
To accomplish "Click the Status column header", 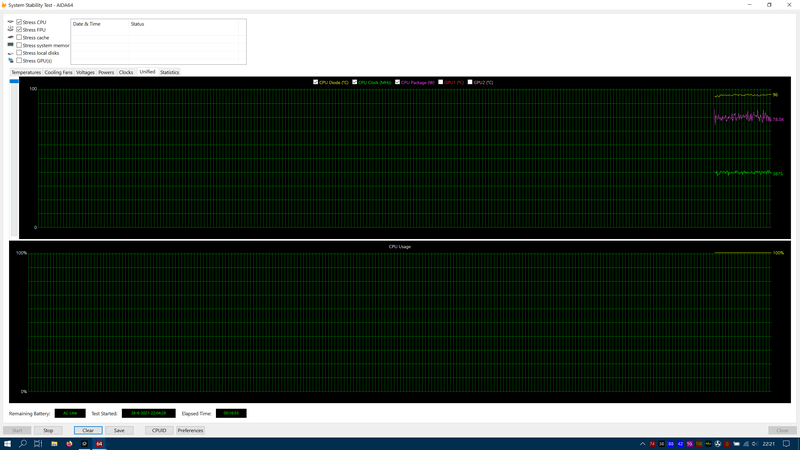I will point(184,24).
